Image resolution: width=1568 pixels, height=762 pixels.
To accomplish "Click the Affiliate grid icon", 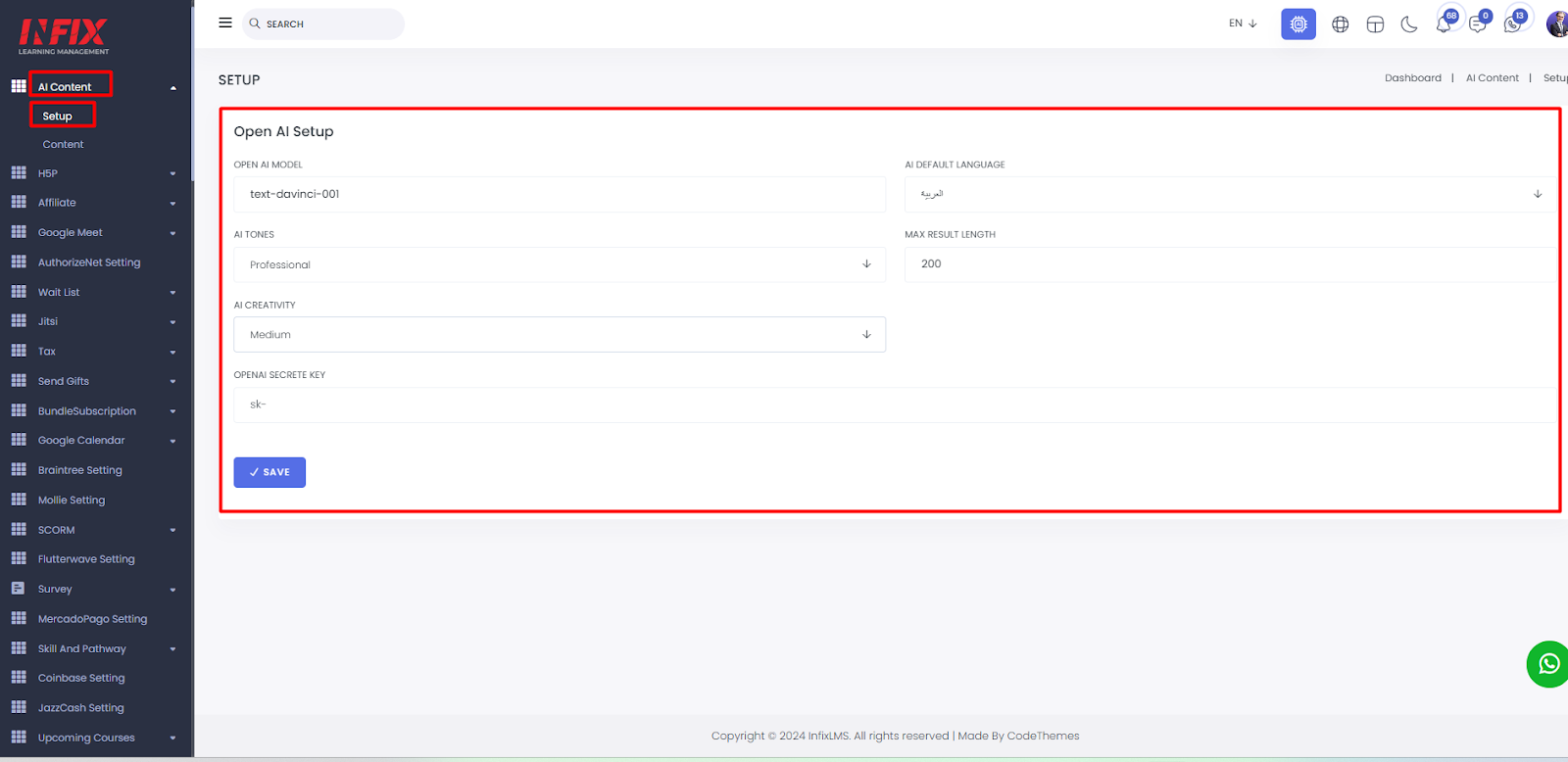I will click(x=19, y=202).
